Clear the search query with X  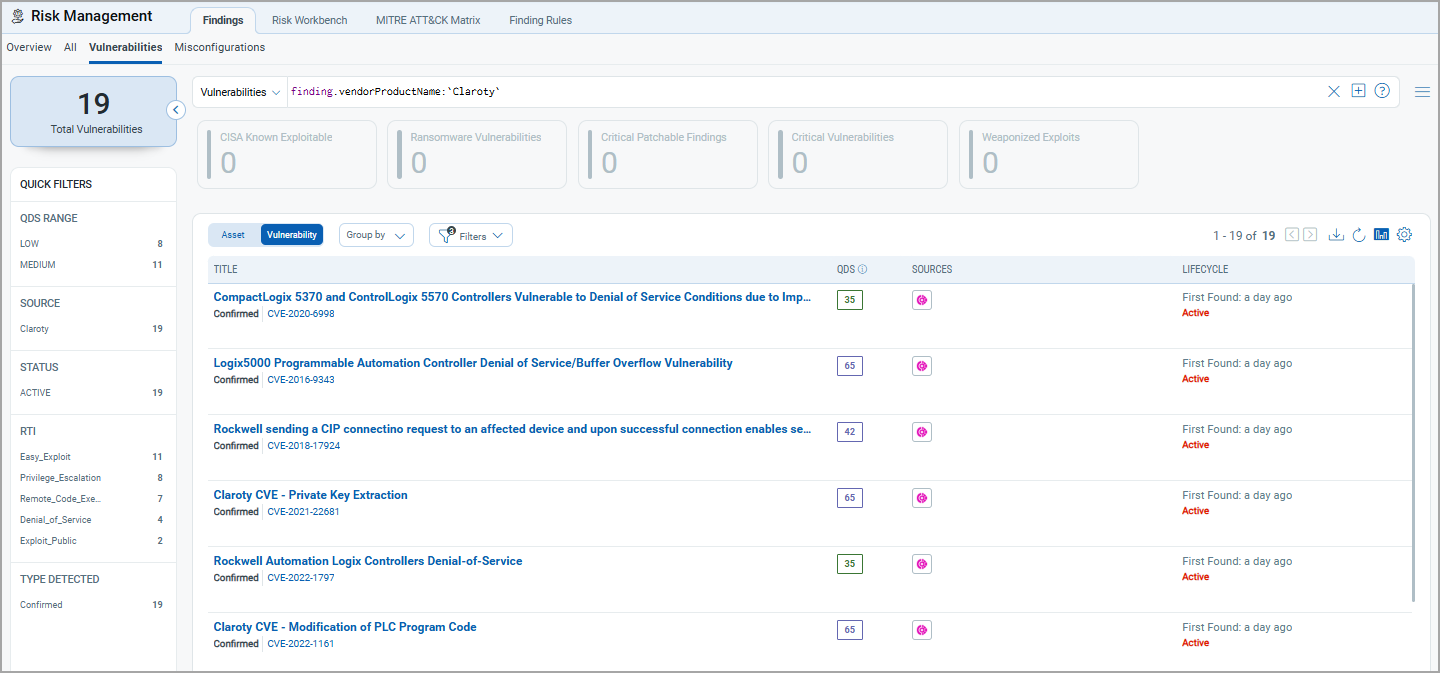(1333, 92)
